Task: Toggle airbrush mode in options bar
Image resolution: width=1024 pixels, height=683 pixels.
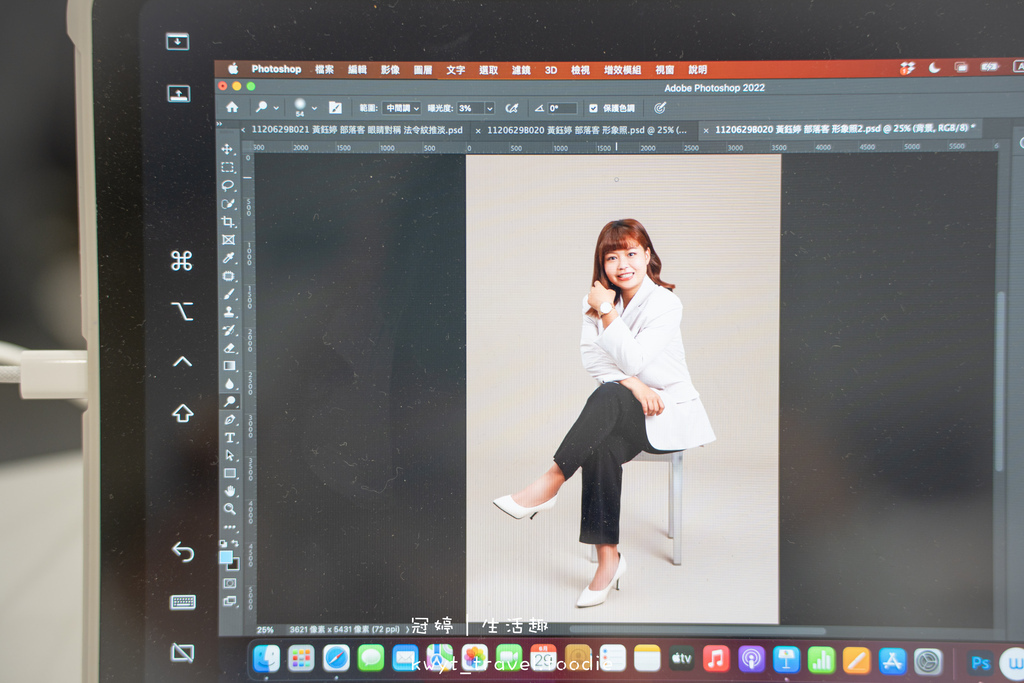Action: click(512, 108)
